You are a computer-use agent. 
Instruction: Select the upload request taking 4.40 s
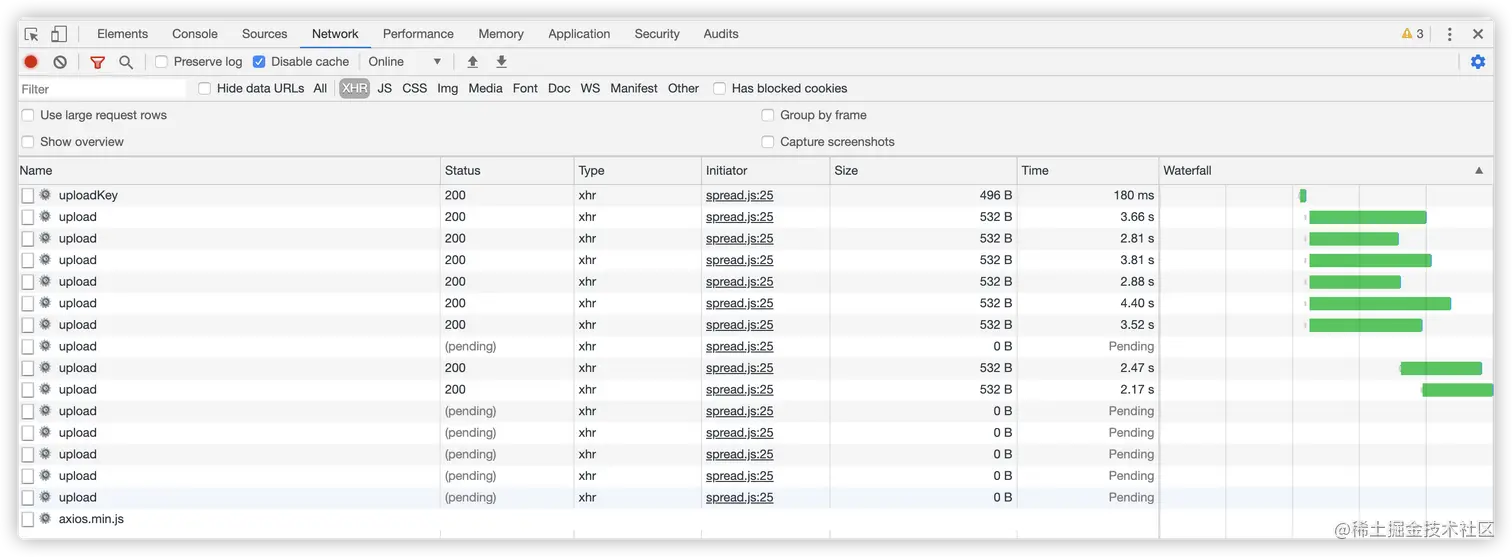[x=755, y=303]
